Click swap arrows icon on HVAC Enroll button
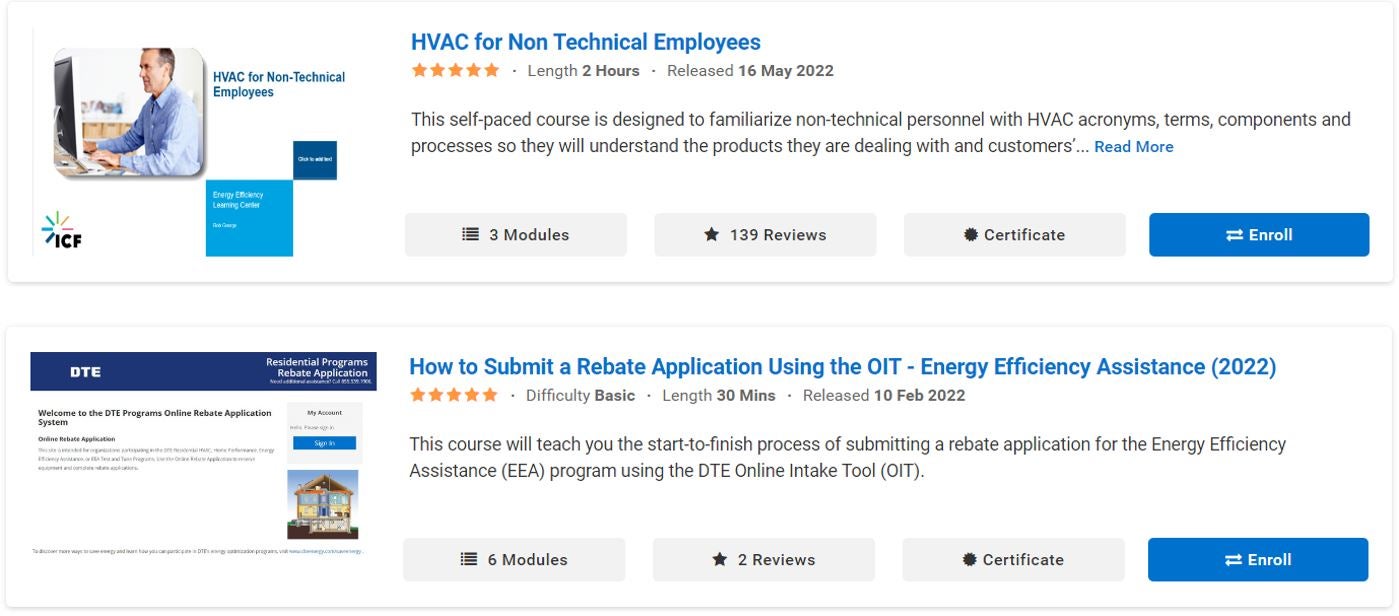Viewport: 1399px width, 616px height. coord(1234,235)
